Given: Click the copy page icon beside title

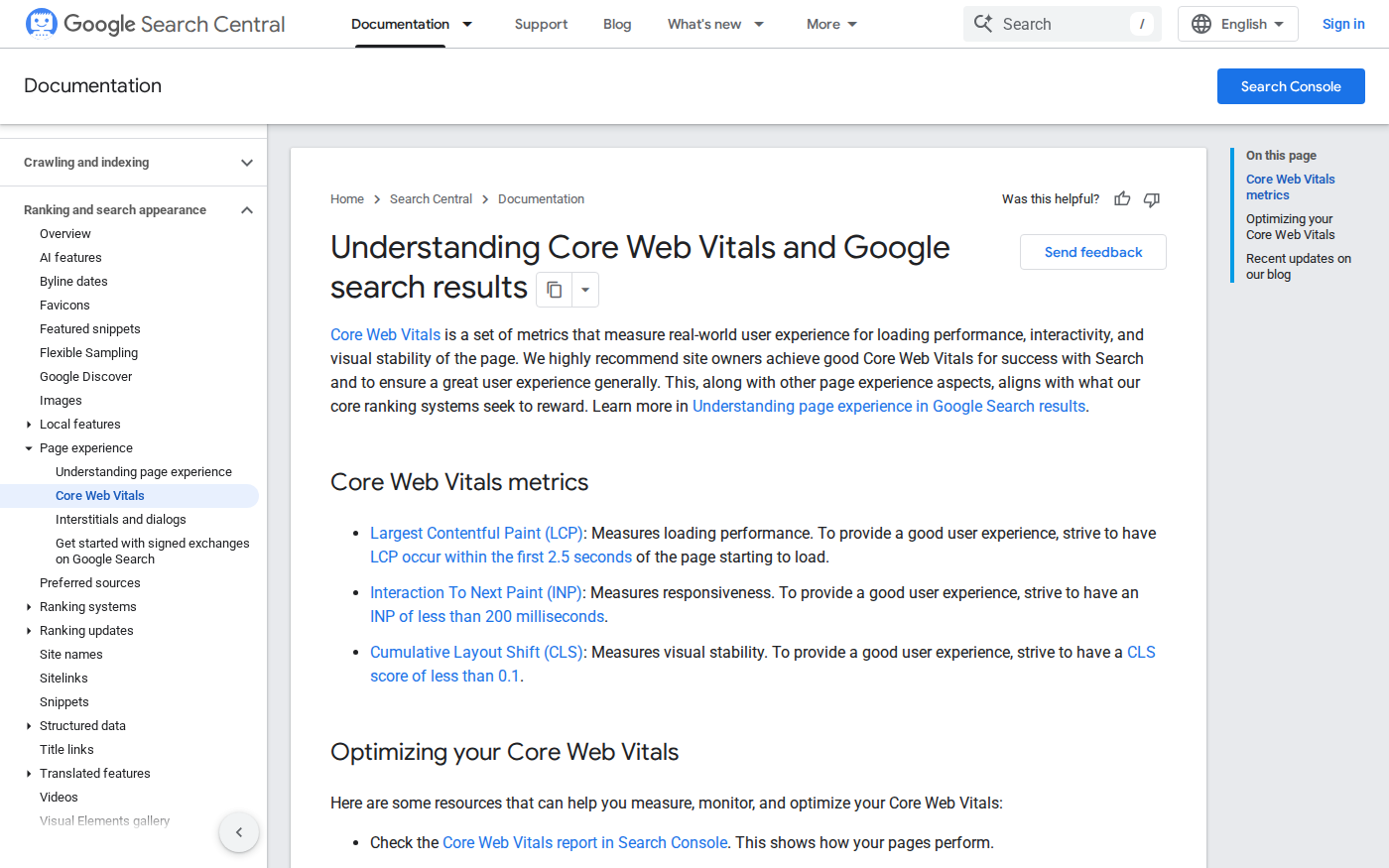Looking at the screenshot, I should (x=555, y=290).
